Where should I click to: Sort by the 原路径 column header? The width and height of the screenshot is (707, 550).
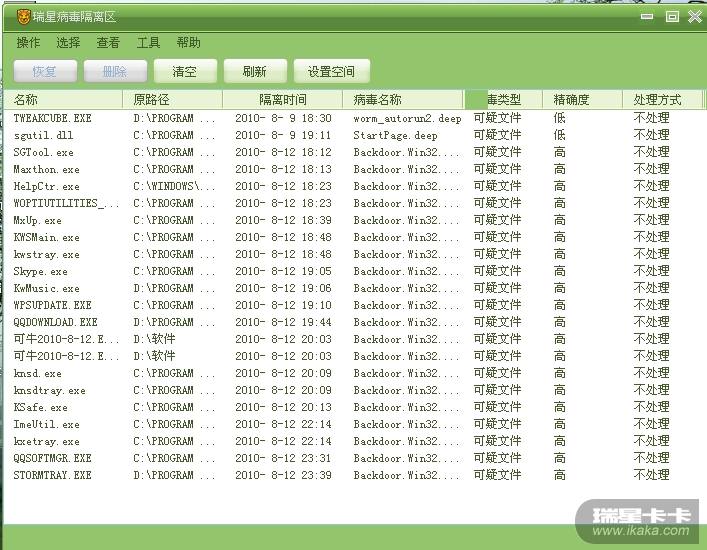click(x=173, y=100)
